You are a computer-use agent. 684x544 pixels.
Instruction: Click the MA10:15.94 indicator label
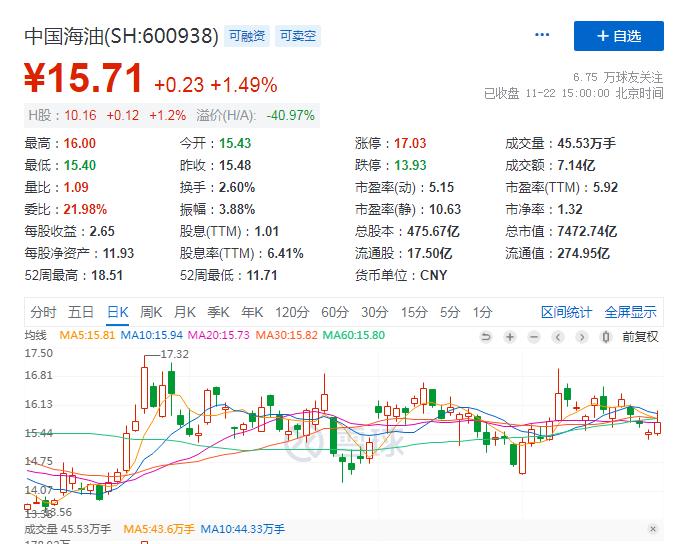tap(152, 335)
